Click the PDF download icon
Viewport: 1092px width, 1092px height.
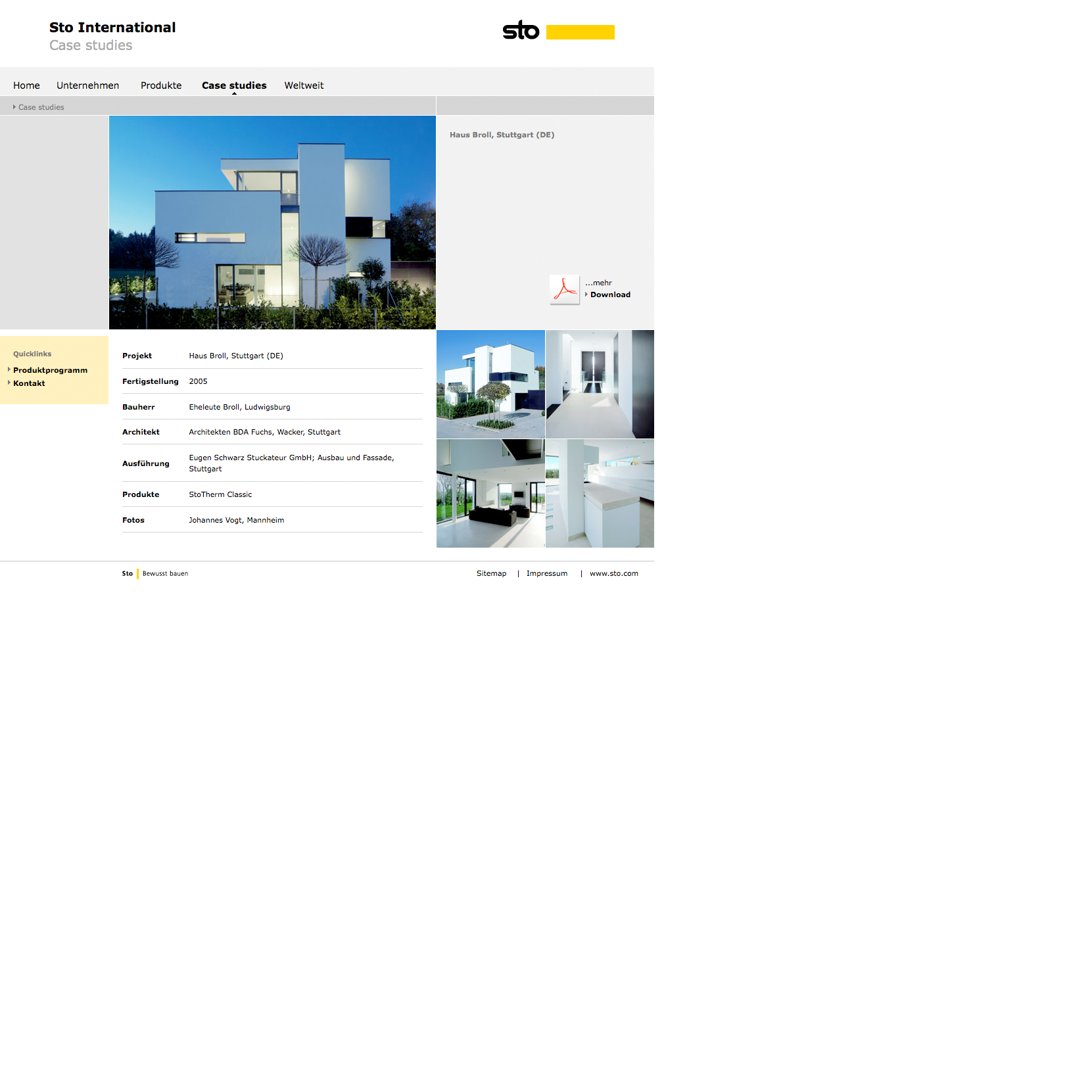pyautogui.click(x=564, y=289)
